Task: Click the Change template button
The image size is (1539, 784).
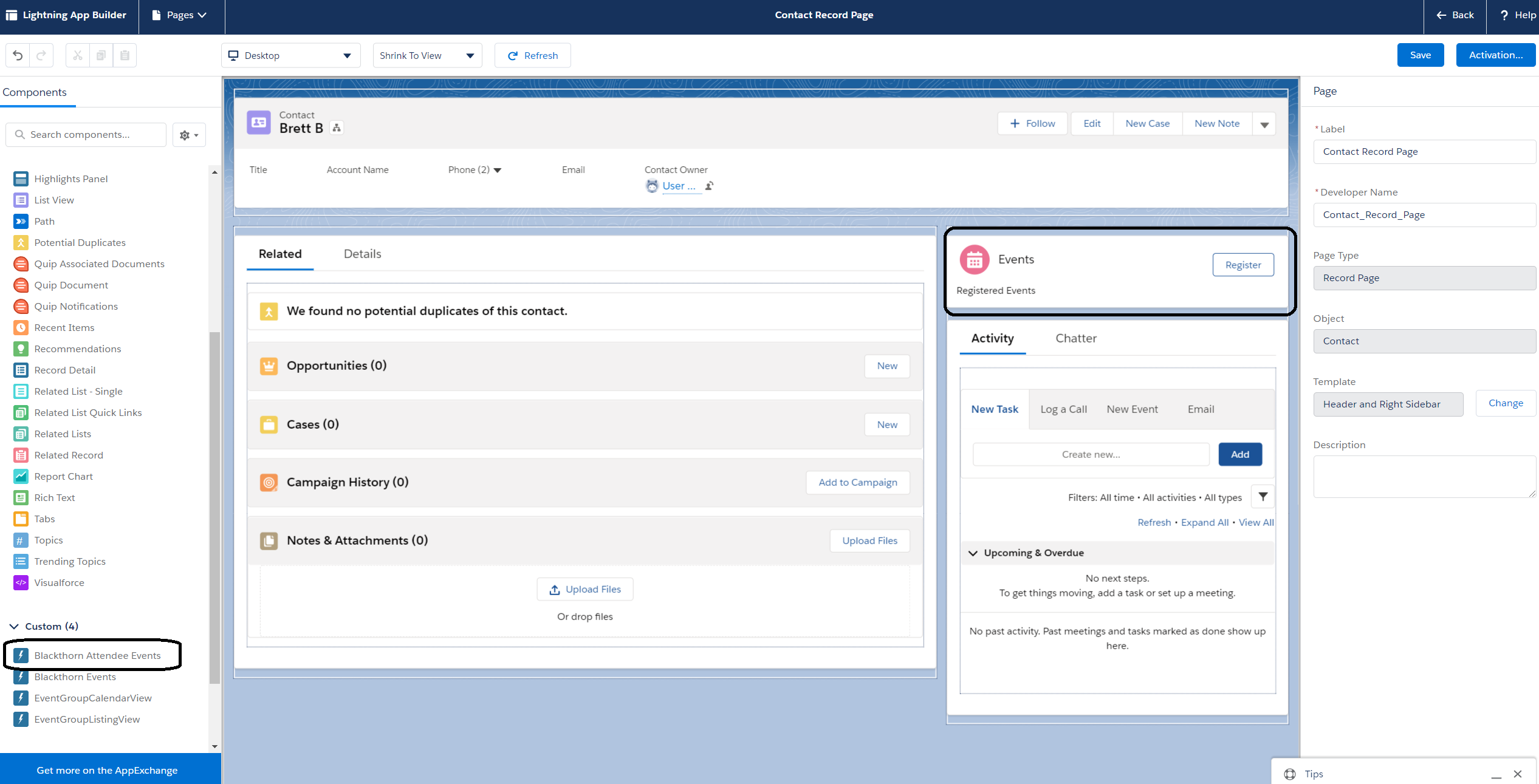Action: pyautogui.click(x=1505, y=403)
